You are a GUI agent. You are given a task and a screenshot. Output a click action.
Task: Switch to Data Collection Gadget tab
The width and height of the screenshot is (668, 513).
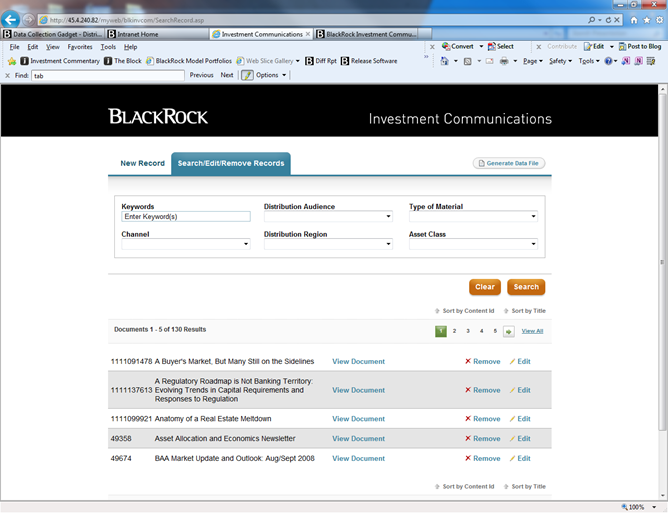click(53, 34)
